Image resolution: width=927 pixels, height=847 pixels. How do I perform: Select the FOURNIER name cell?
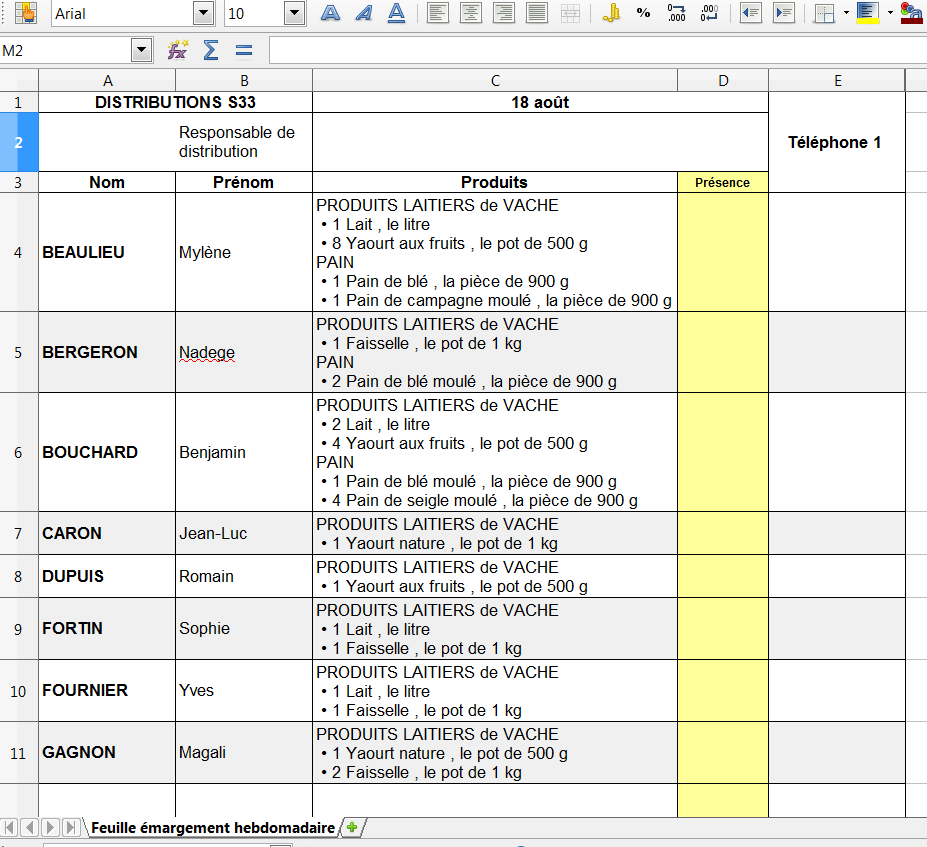pos(107,690)
